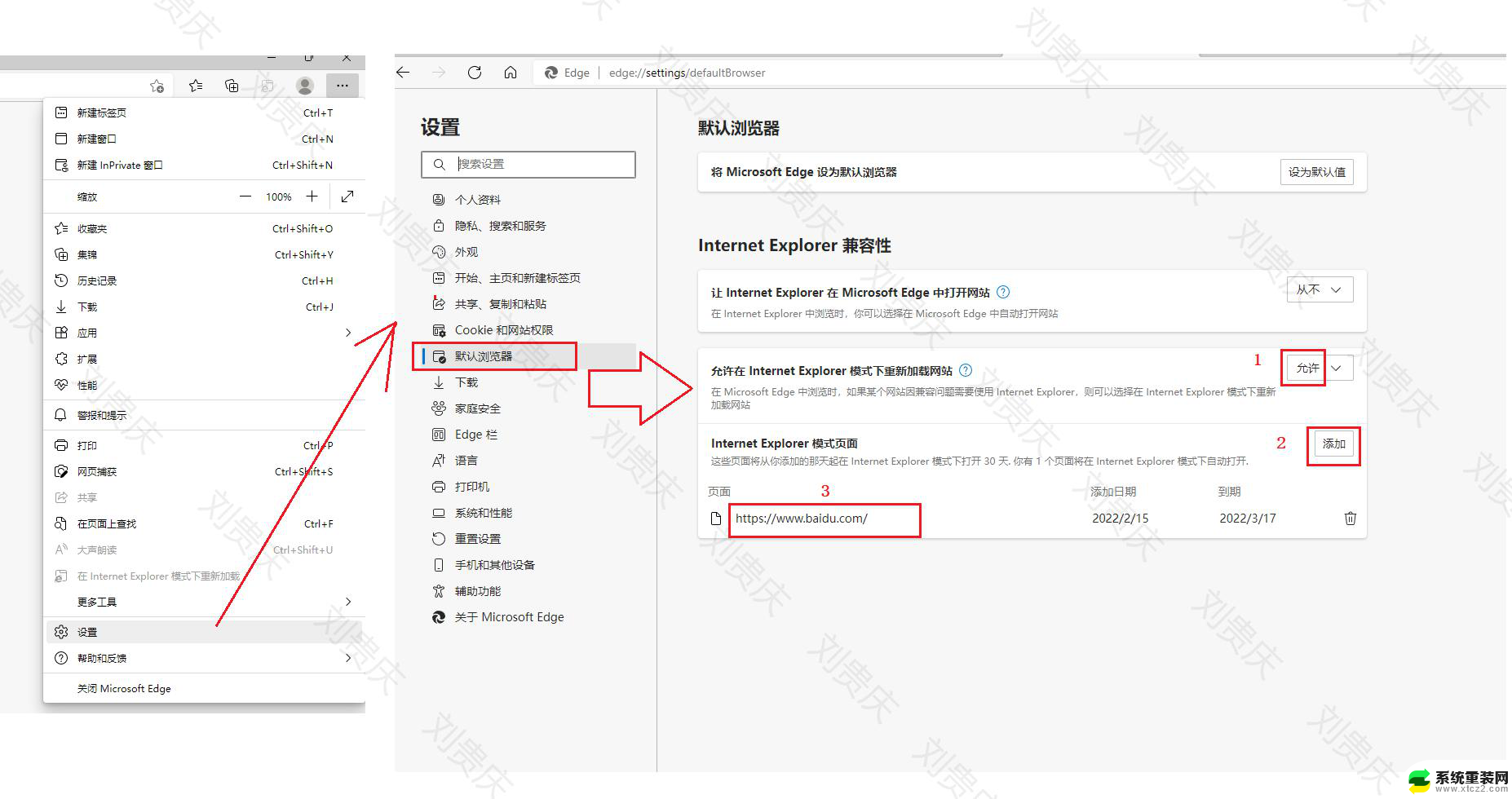Expand the 帮助和反馈 submenu

point(204,658)
